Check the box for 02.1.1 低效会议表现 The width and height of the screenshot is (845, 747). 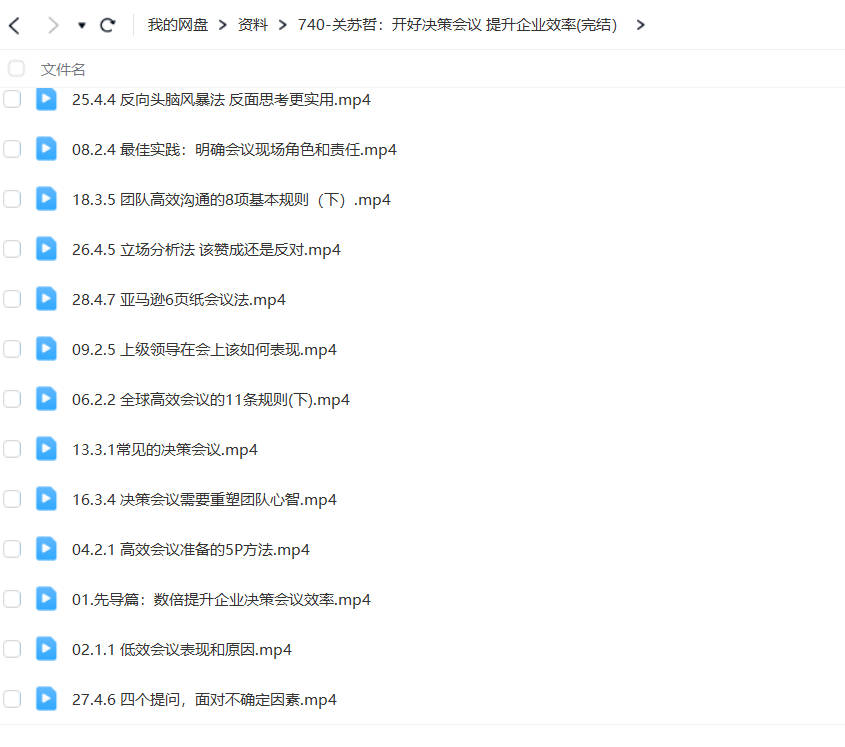(12, 649)
